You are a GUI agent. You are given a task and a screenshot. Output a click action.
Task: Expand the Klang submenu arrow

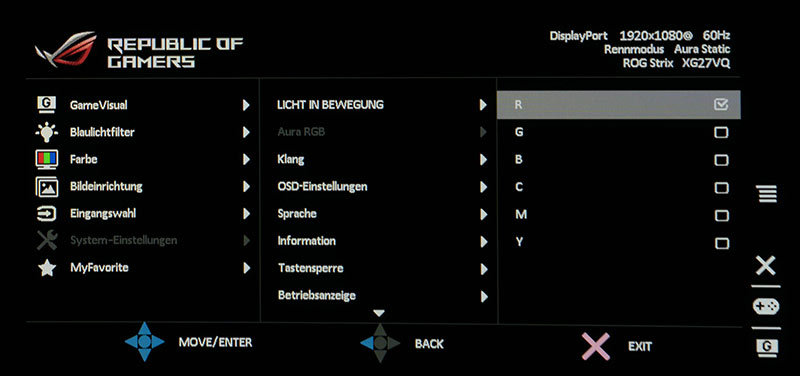[483, 160]
